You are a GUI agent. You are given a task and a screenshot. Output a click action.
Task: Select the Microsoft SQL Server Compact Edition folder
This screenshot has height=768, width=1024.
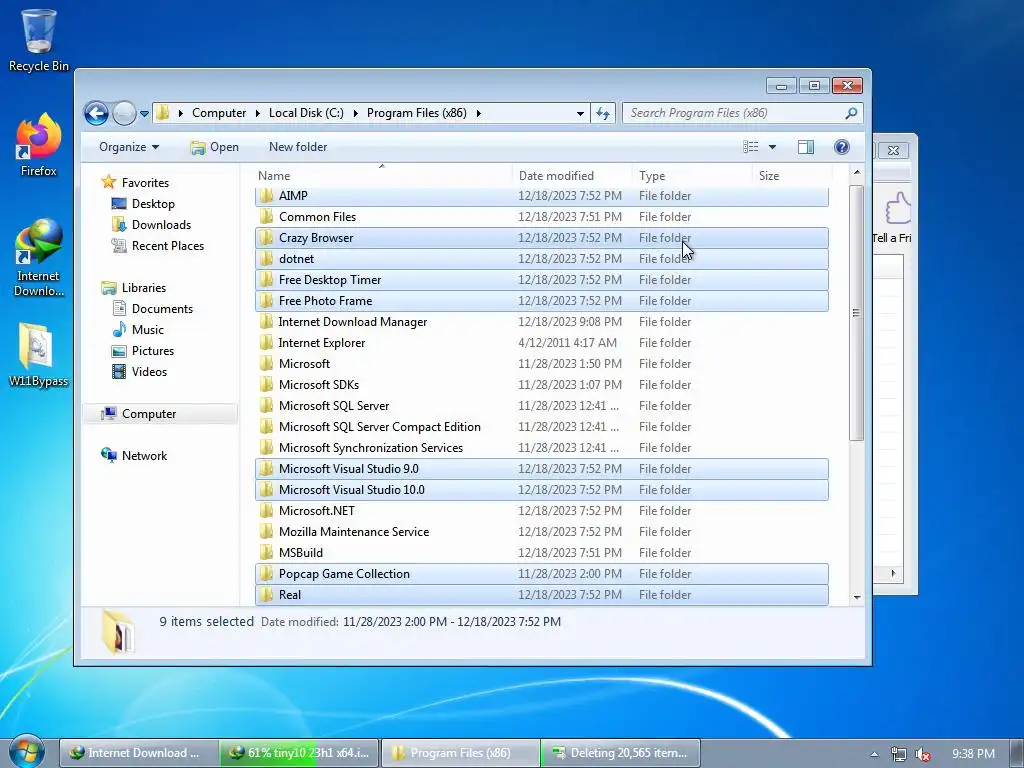(x=541, y=426)
